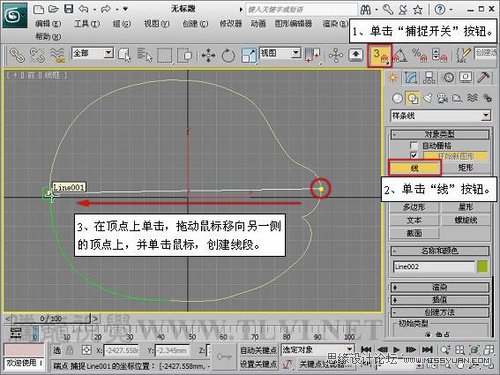Switch to the Hierarchy panel tab
Viewport: 500px width, 375px height.
429,78
